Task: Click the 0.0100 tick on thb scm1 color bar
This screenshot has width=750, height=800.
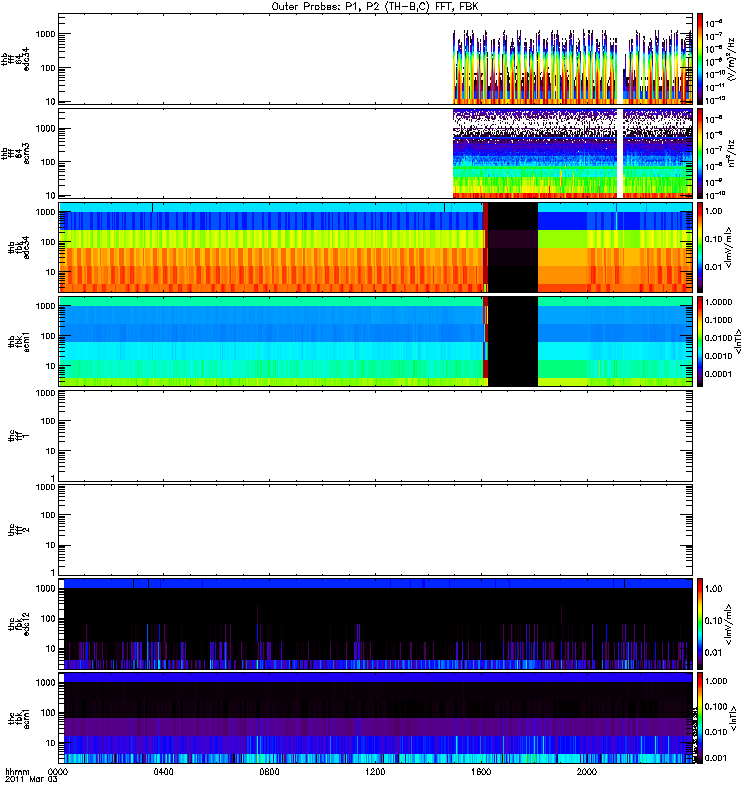Action: coord(718,338)
